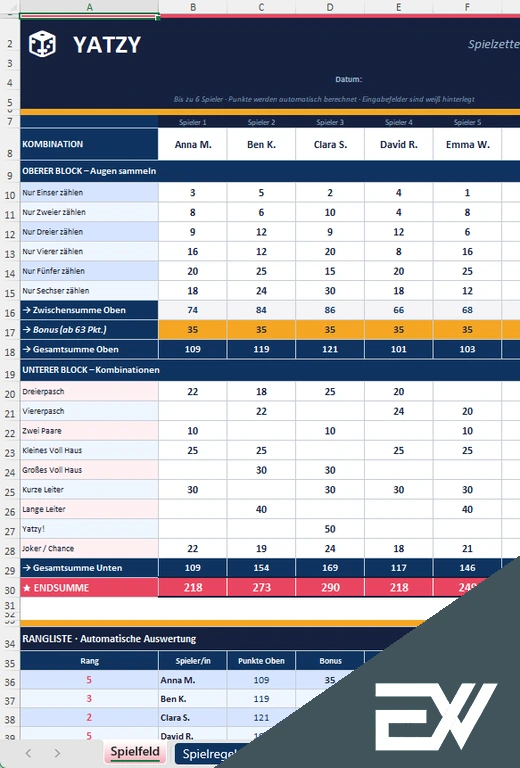Click Ben K.'s ENDSUMME value 273
The image size is (520, 768).
coord(261,588)
